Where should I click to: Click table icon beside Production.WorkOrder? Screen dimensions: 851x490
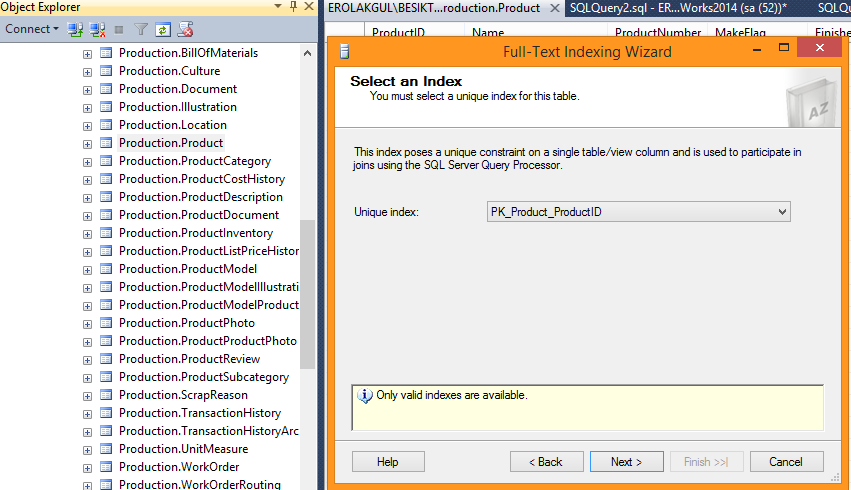[106, 467]
